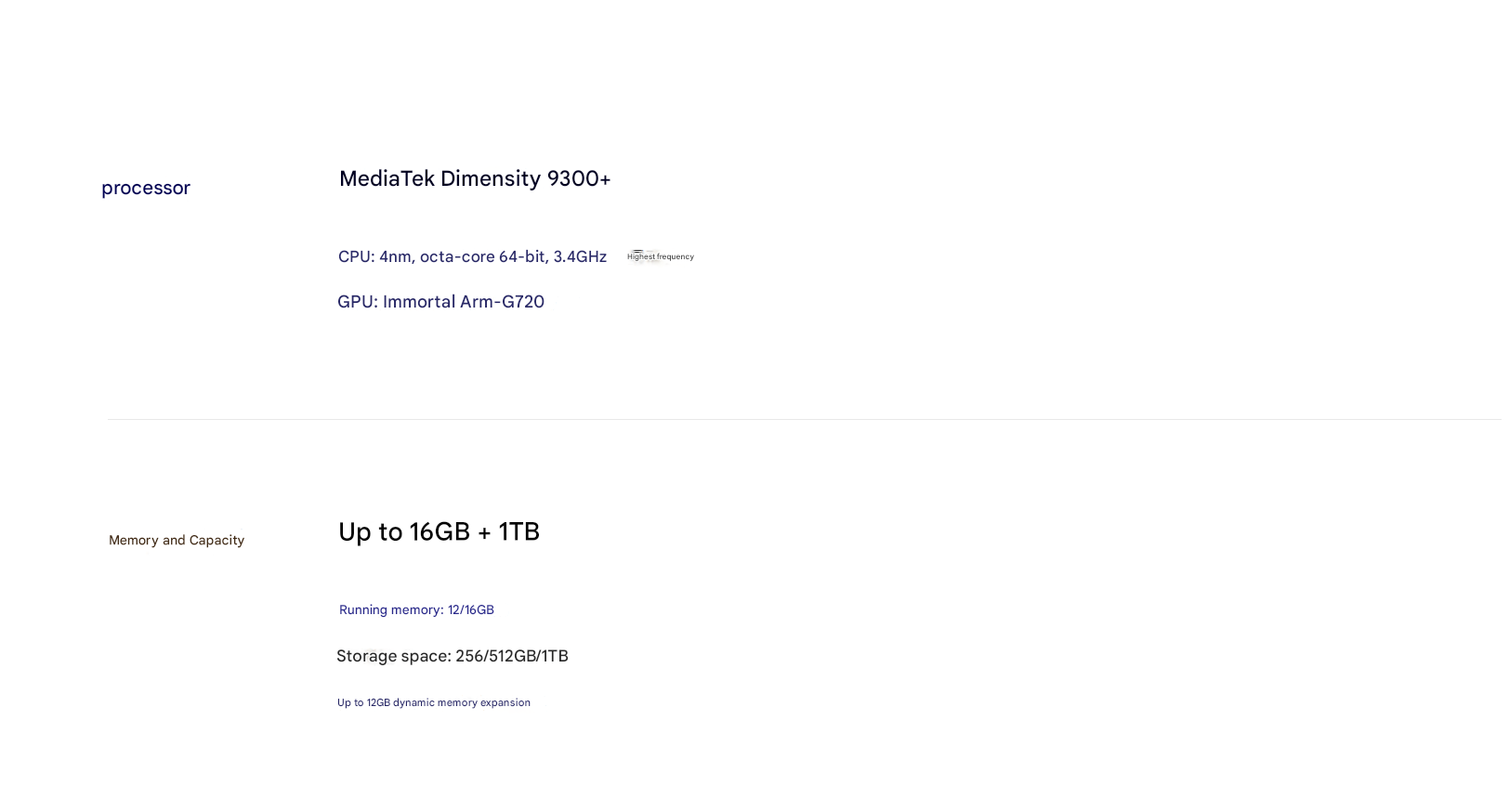The height and width of the screenshot is (812, 1509).
Task: Click the "Memory and Capacity" section label
Action: (177, 540)
